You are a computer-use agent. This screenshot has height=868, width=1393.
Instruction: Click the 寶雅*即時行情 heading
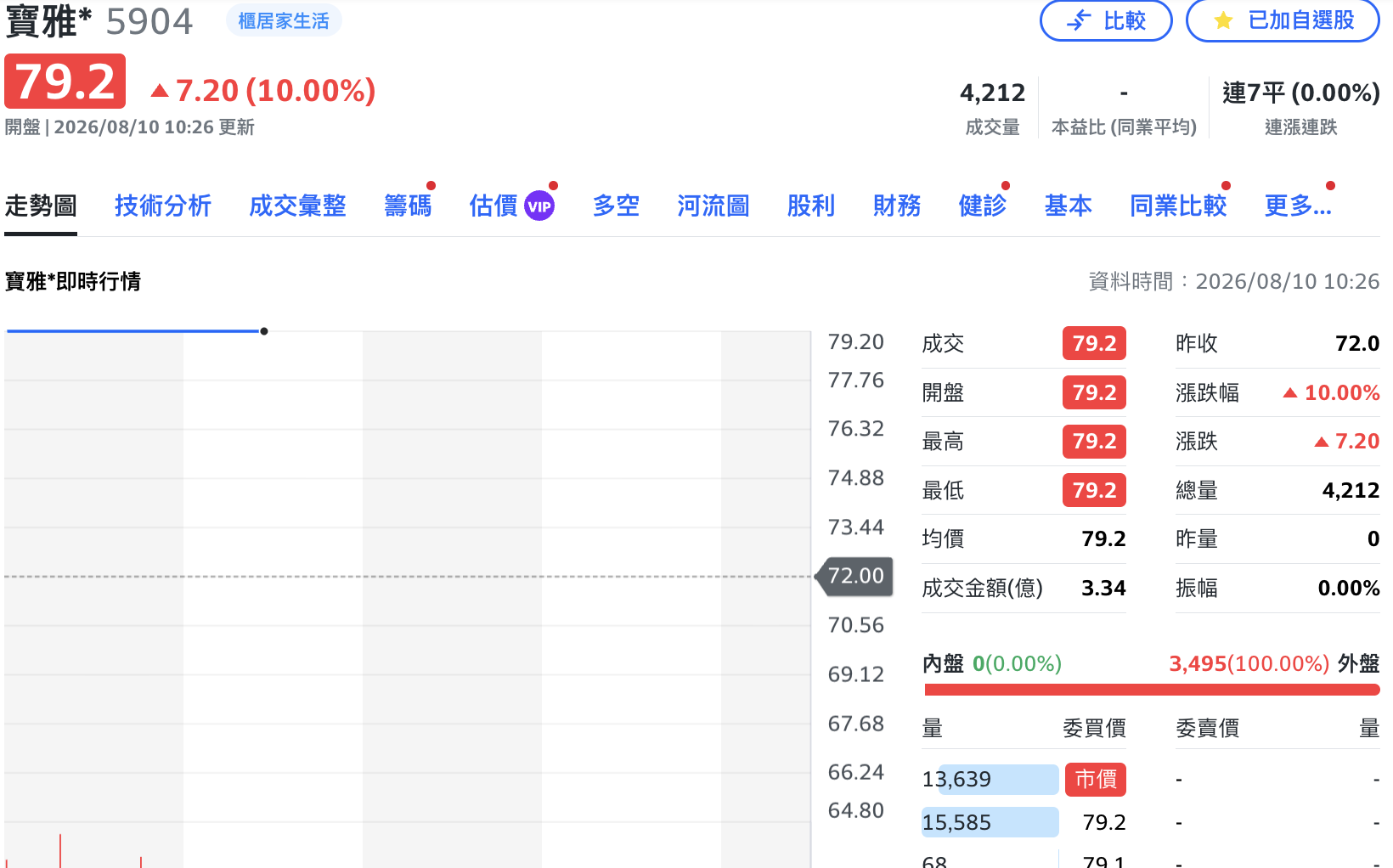tap(73, 281)
